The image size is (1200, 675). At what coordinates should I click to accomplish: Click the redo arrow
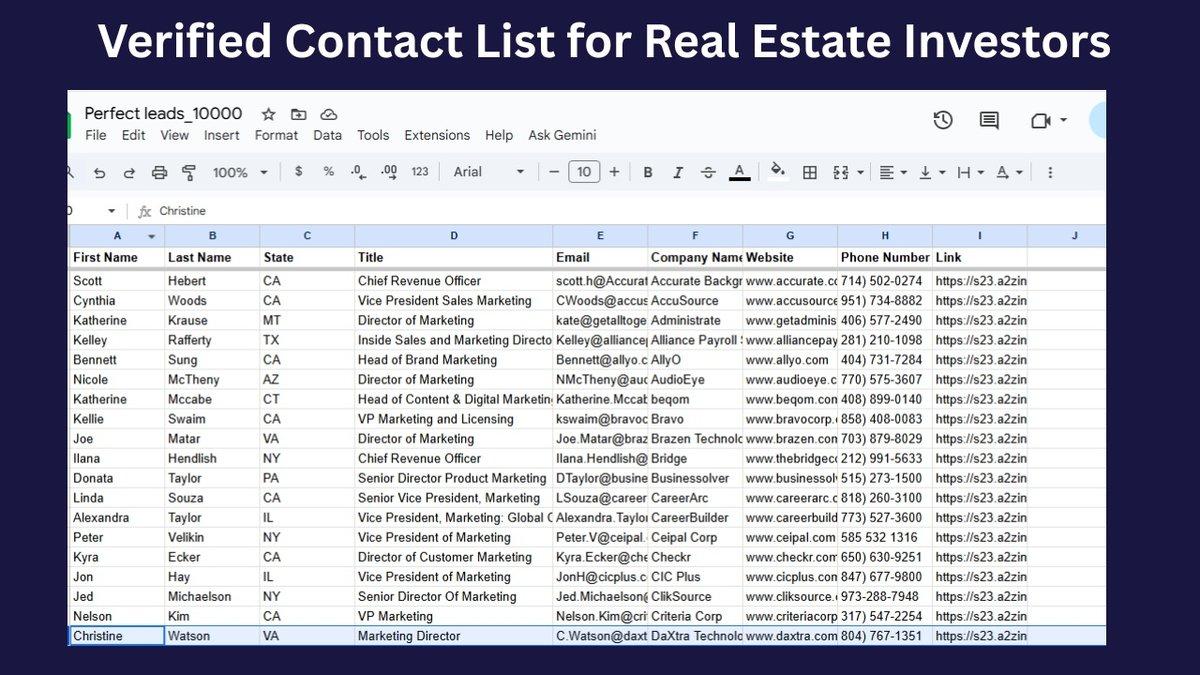tap(129, 172)
